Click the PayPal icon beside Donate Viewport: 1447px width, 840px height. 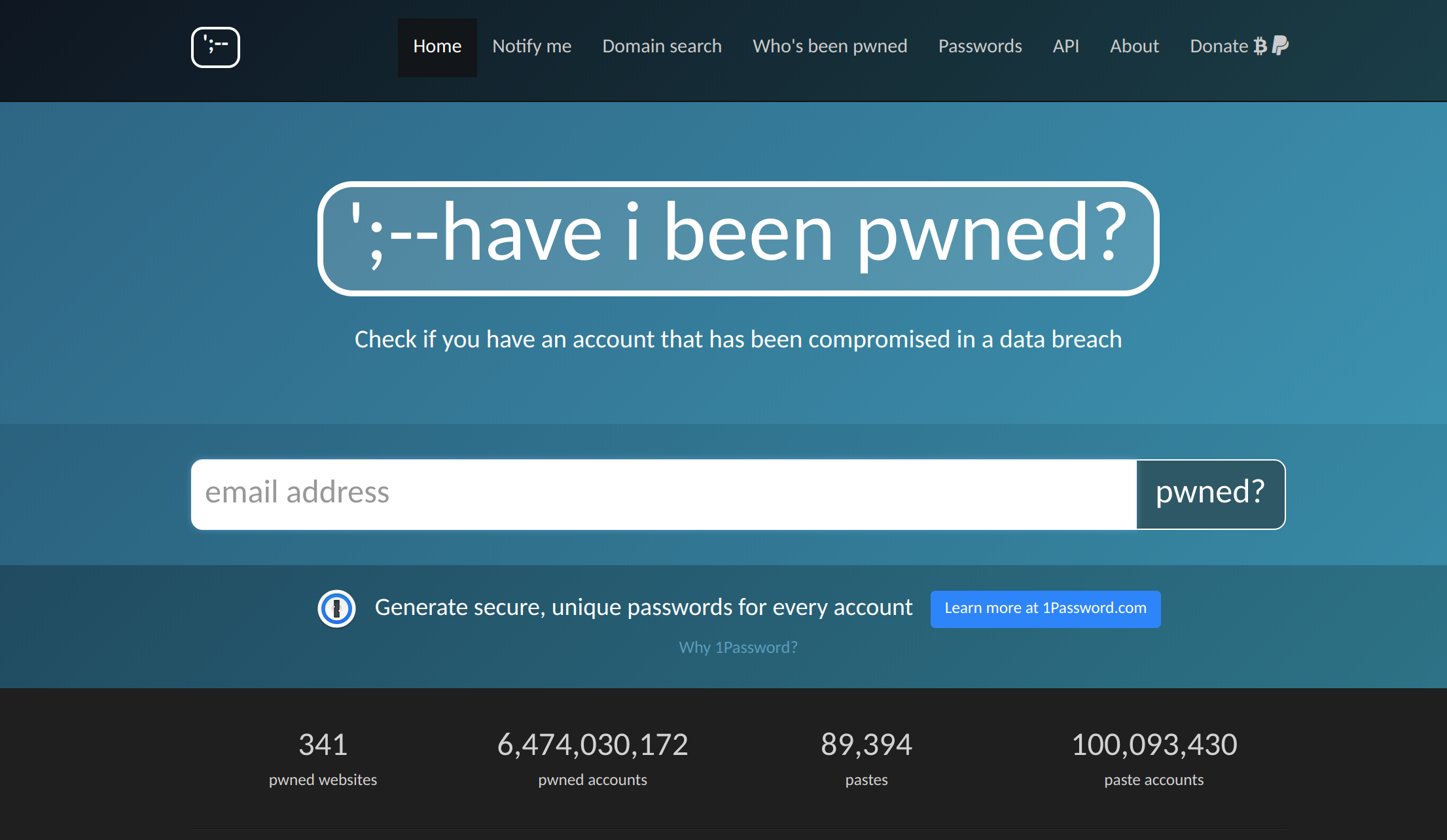(x=1280, y=46)
